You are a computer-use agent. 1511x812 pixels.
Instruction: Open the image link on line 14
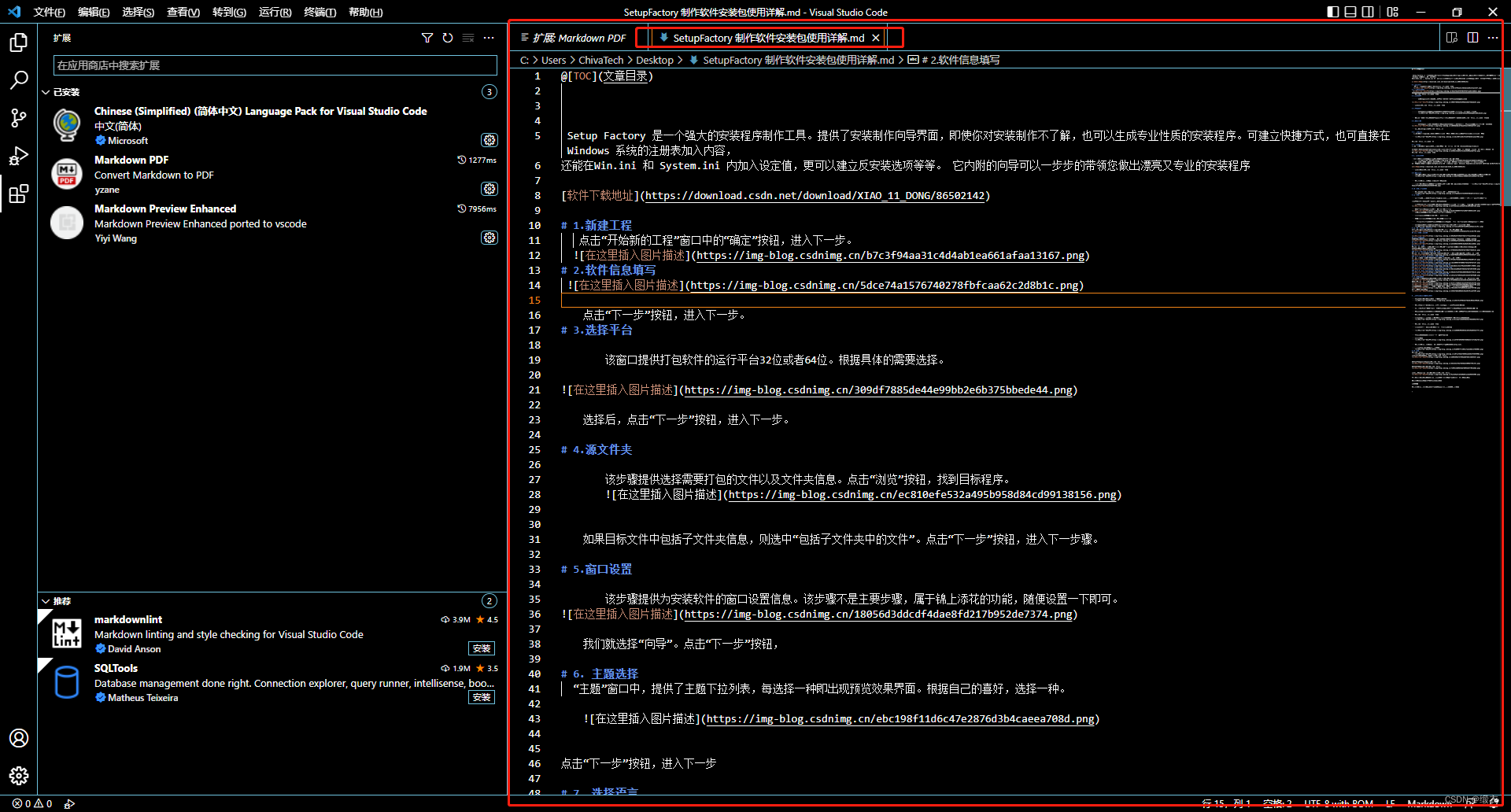885,286
